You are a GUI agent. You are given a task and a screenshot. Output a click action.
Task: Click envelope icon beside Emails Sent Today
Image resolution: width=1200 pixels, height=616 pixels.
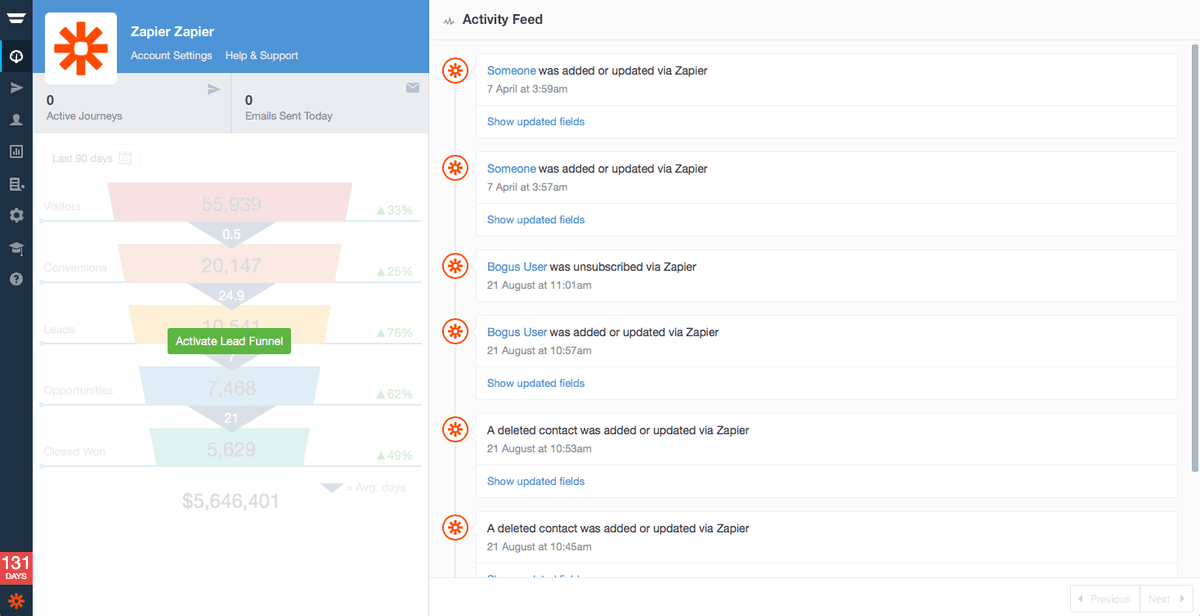412,88
